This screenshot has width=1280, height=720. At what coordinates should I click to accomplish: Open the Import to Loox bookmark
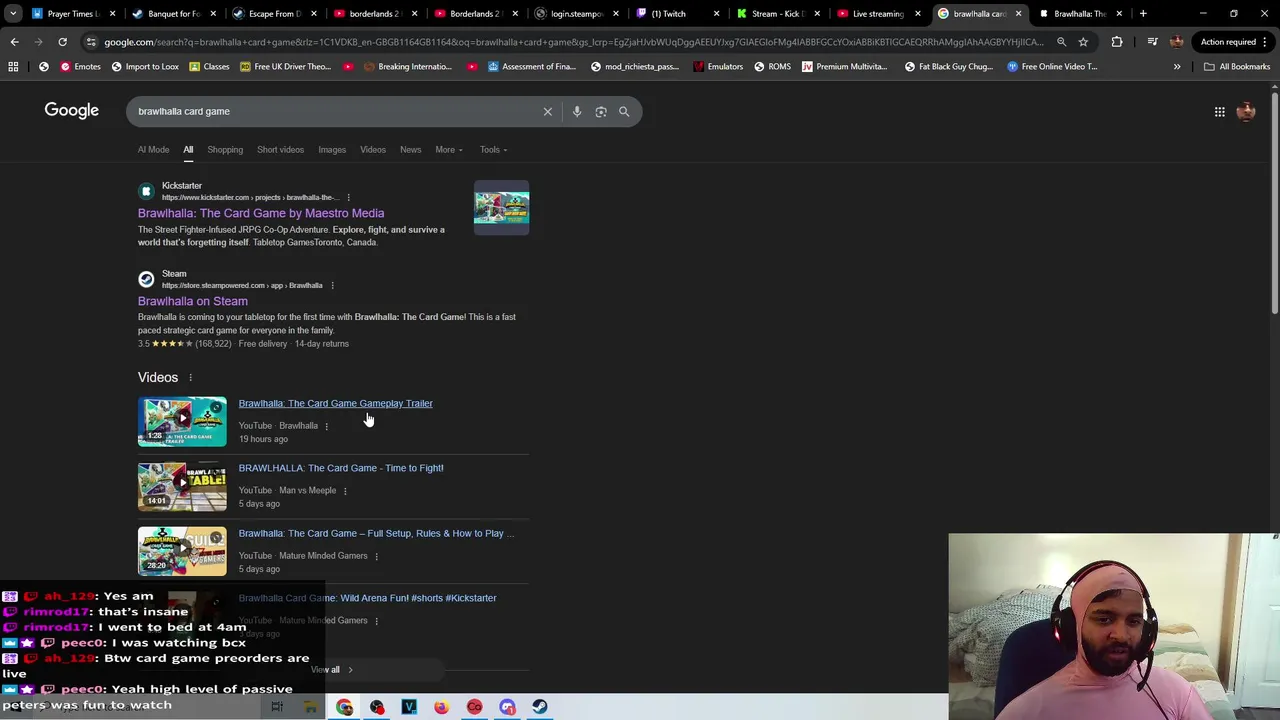[x=145, y=66]
